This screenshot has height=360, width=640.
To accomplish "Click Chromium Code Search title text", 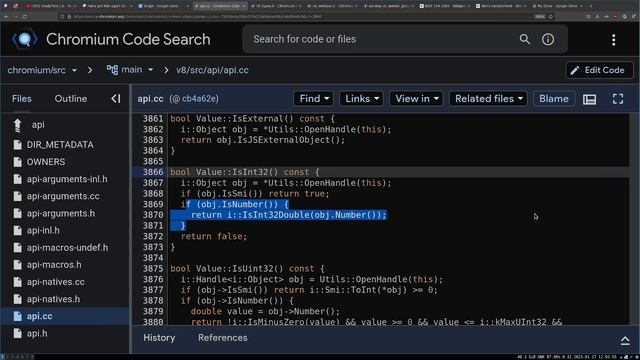I will tap(128, 39).
